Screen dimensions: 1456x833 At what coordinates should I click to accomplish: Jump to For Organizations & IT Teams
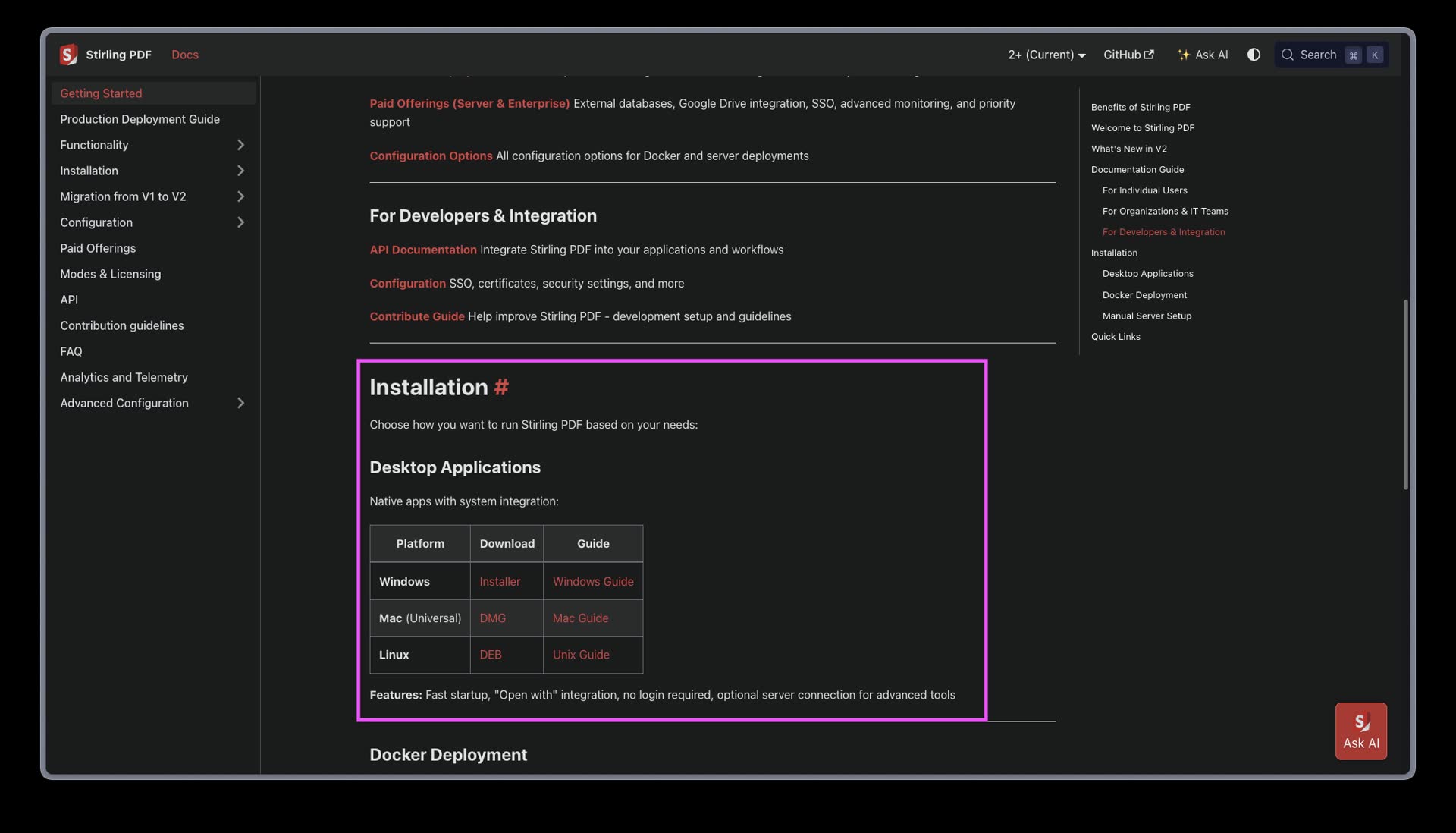click(x=1165, y=212)
